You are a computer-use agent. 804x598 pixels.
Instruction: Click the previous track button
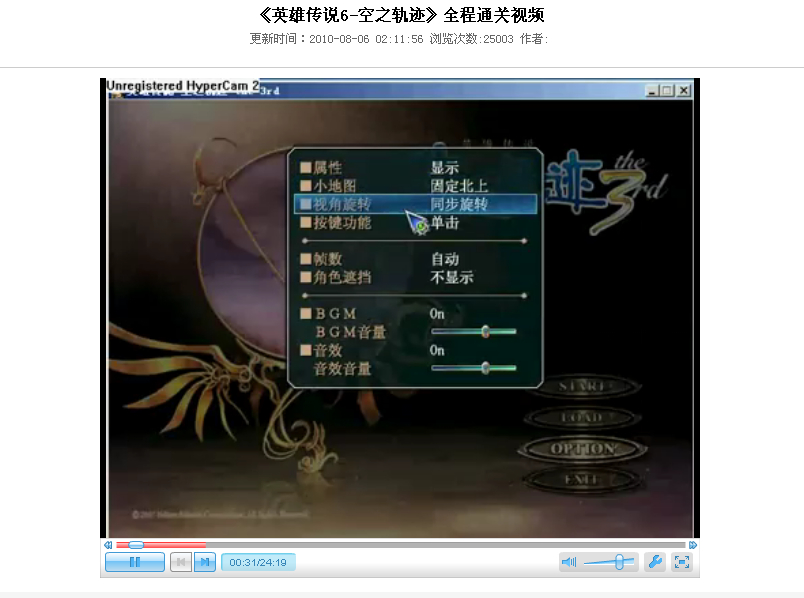pos(181,562)
